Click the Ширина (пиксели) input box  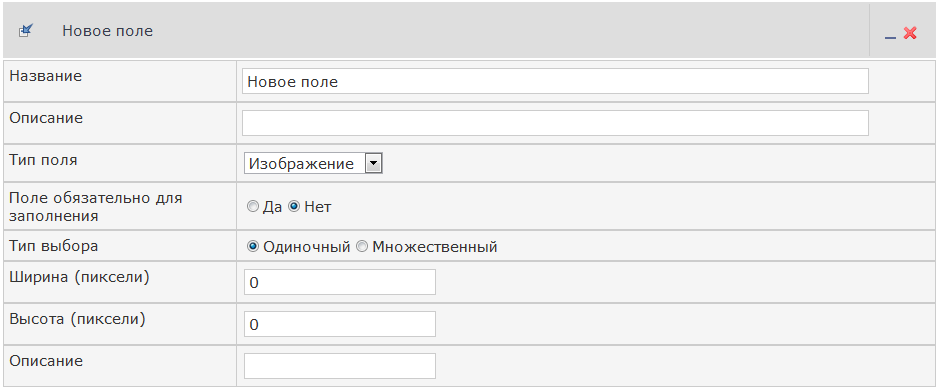[x=340, y=282]
